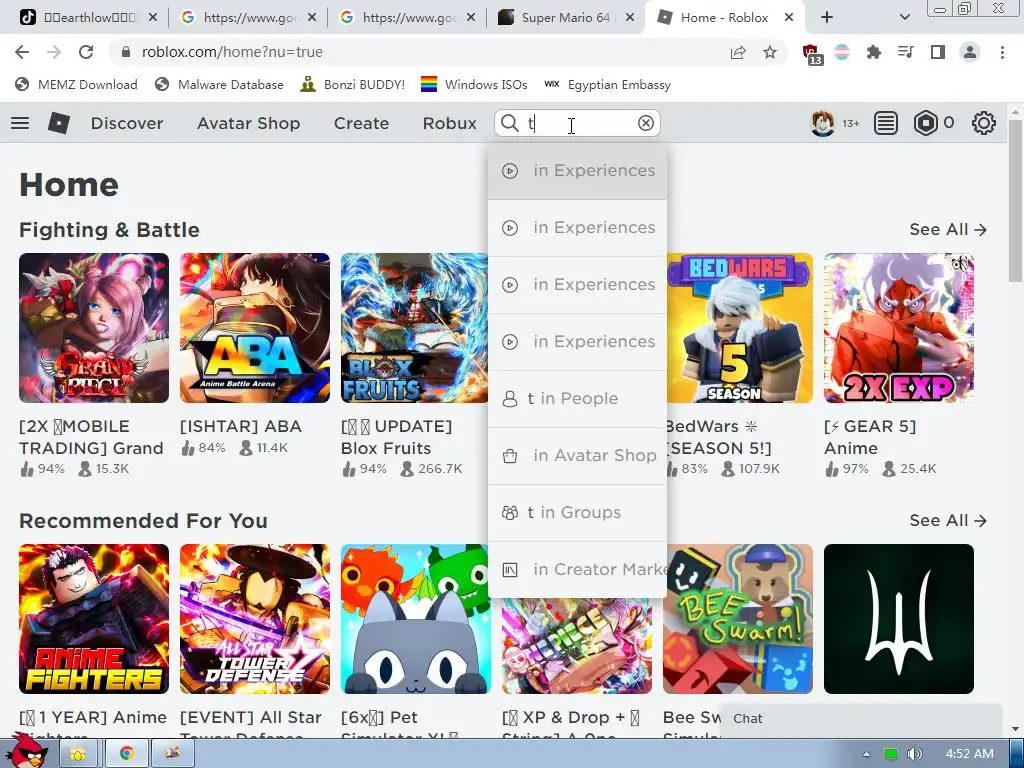The height and width of the screenshot is (768, 1024).
Task: Open the Chrome extensions puzzle icon
Action: pyautogui.click(x=873, y=52)
